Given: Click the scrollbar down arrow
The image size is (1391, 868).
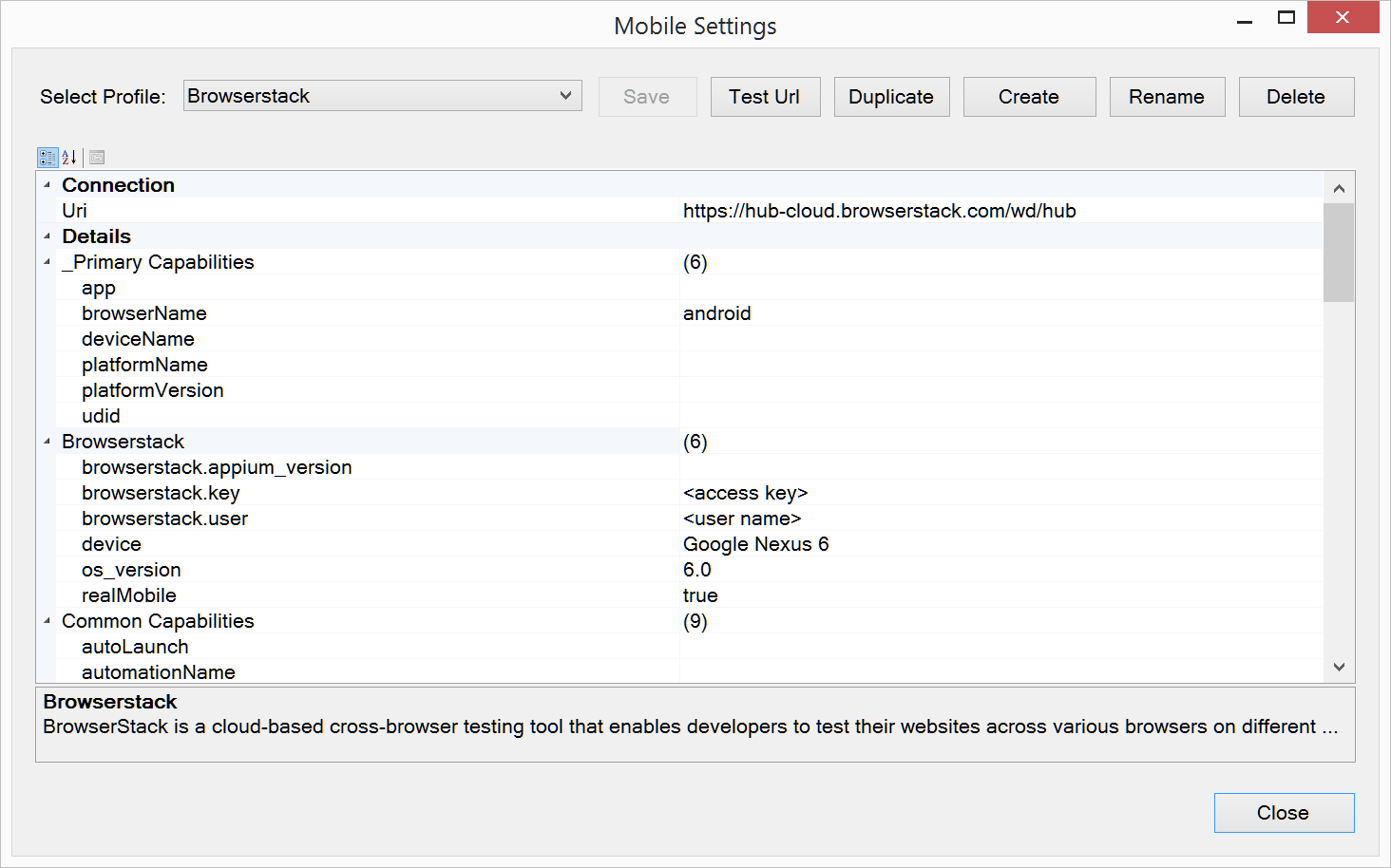Looking at the screenshot, I should 1339,668.
